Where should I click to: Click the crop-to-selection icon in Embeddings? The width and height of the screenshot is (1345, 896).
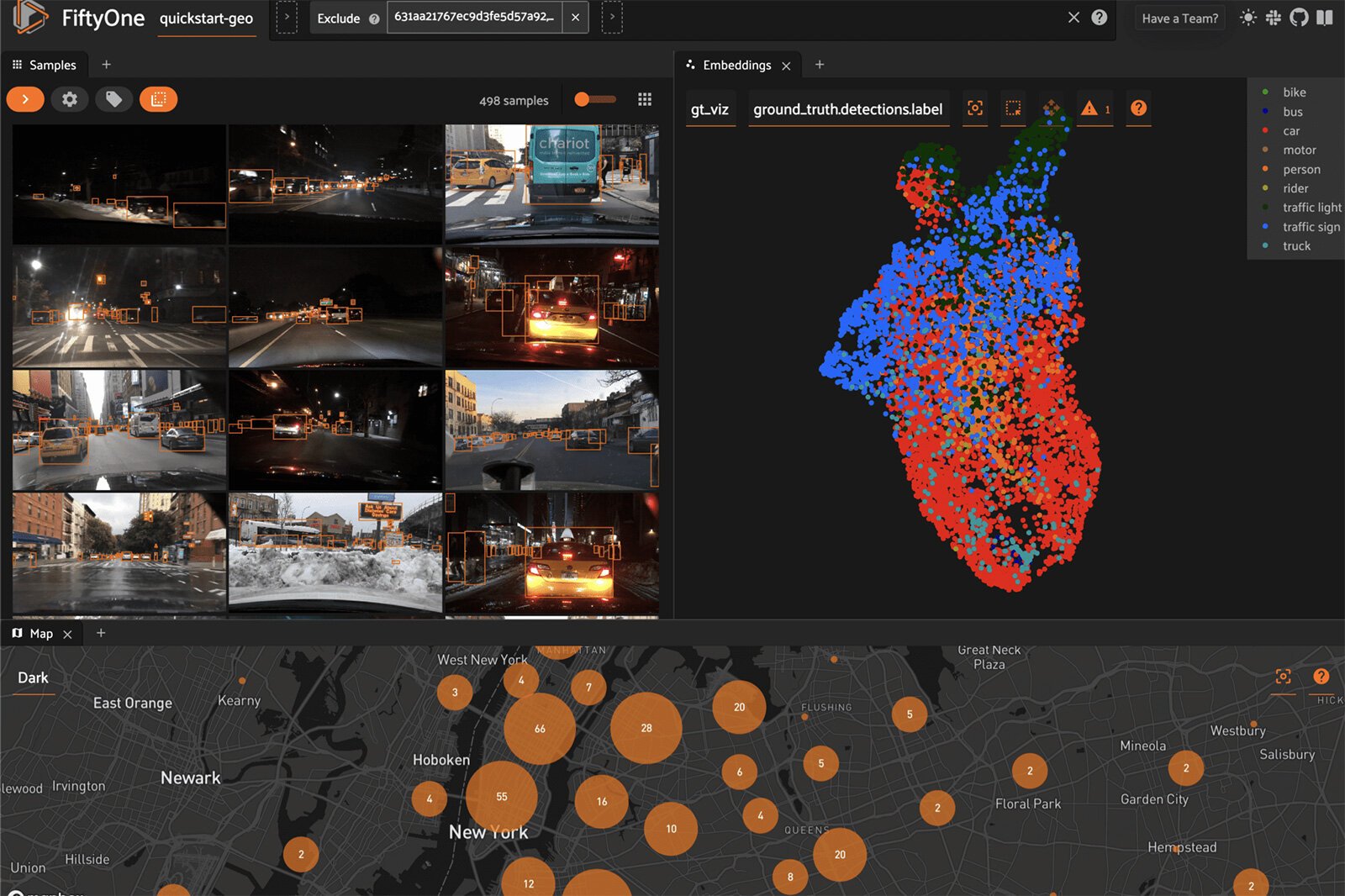[974, 108]
